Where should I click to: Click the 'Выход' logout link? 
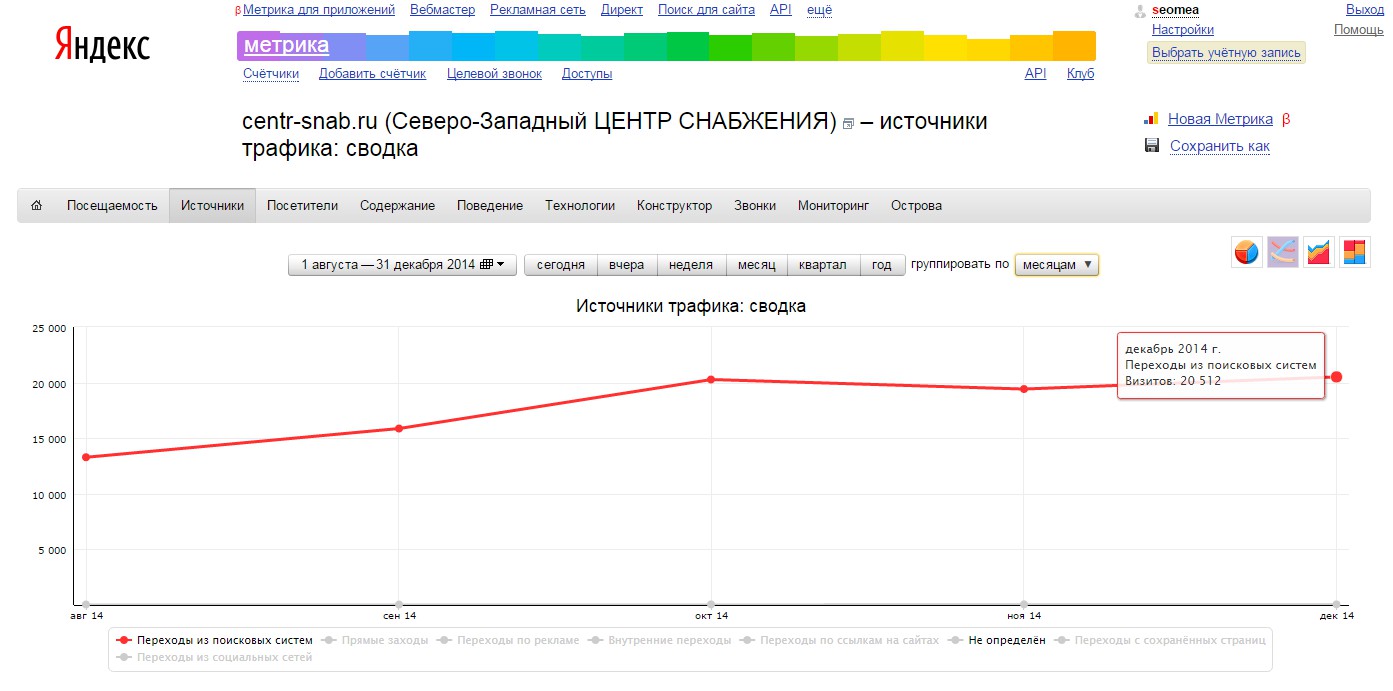(x=1365, y=10)
